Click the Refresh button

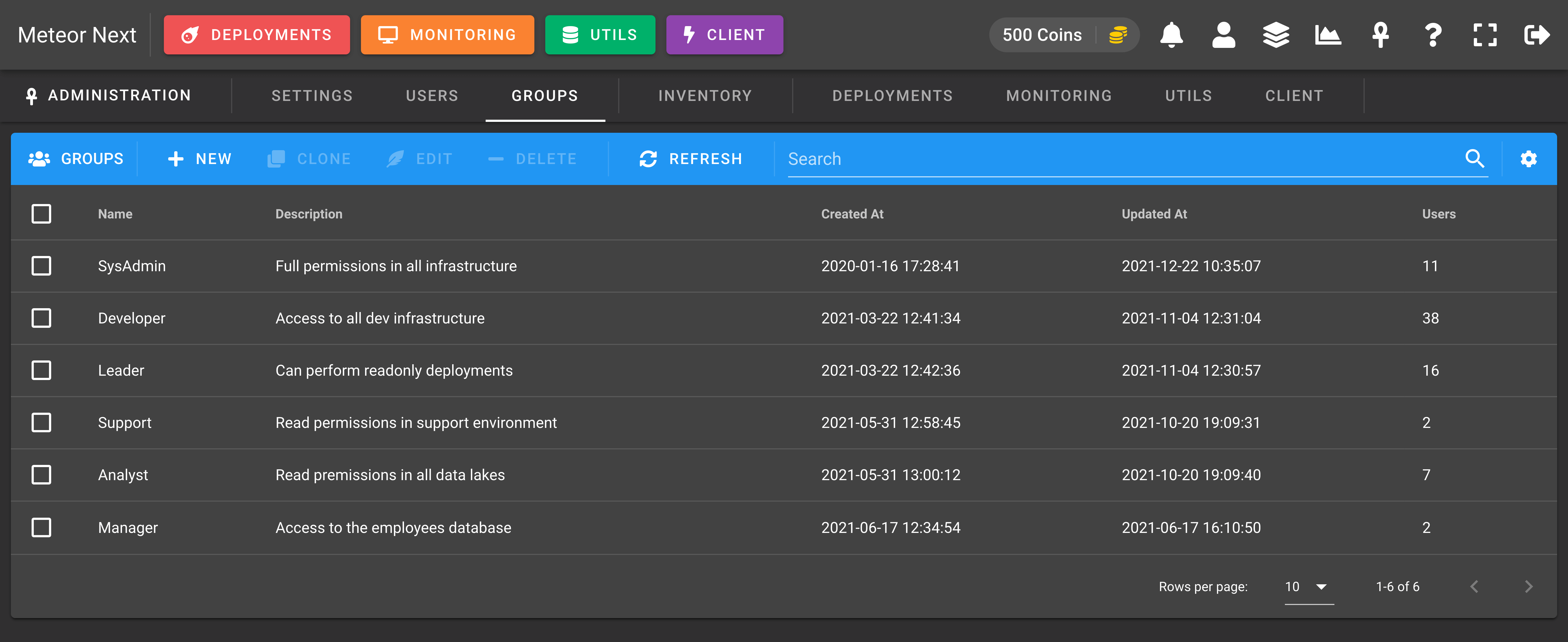(691, 159)
